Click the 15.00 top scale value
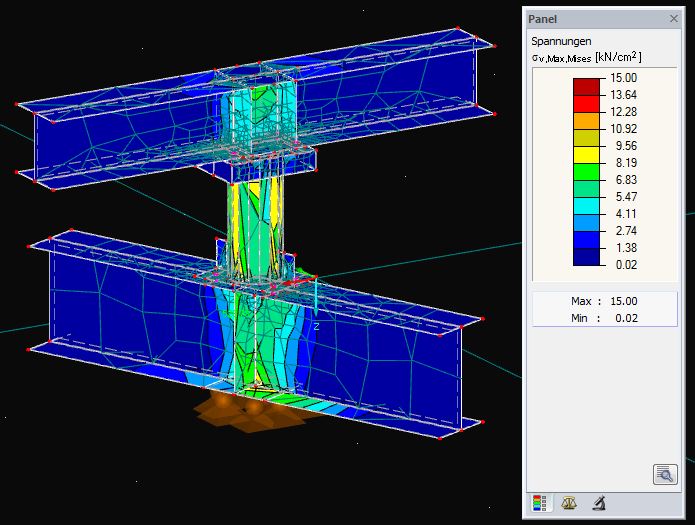This screenshot has height=525, width=695. pyautogui.click(x=623, y=78)
